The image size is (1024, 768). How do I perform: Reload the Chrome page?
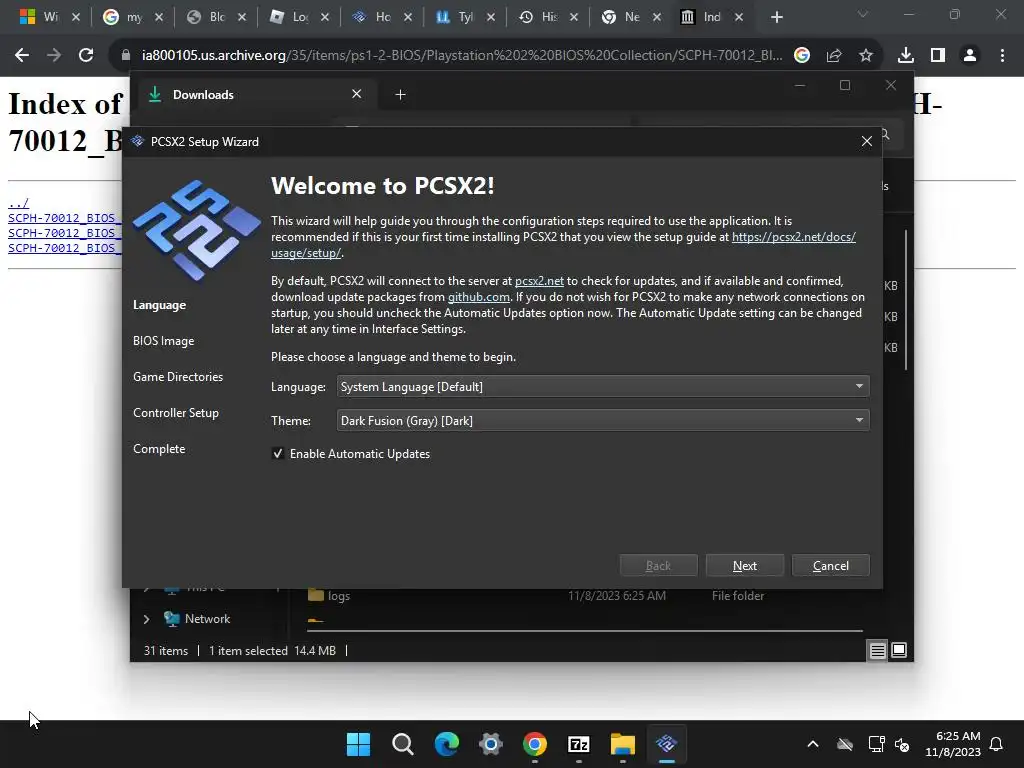[x=86, y=56]
